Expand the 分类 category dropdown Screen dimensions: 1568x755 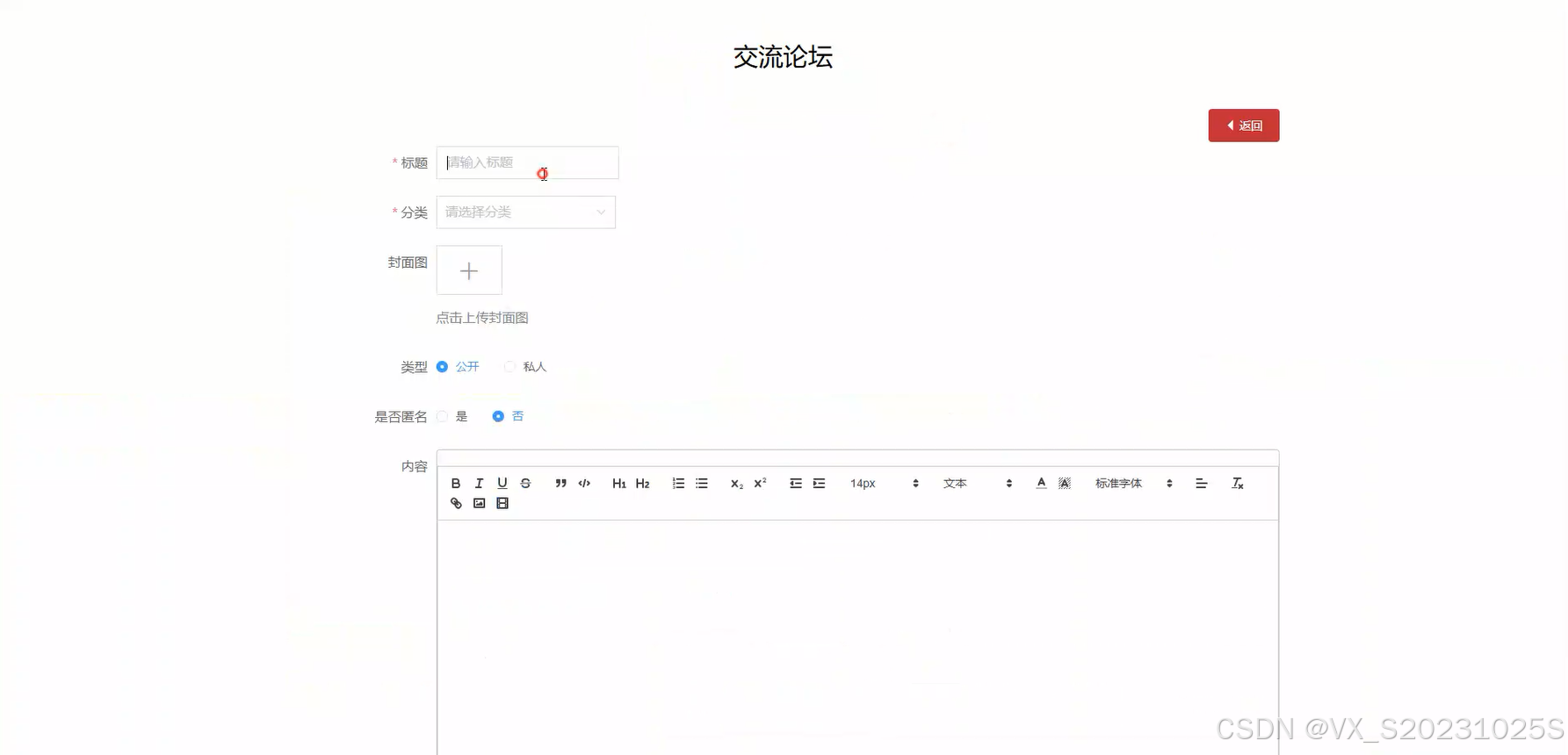pyautogui.click(x=525, y=212)
